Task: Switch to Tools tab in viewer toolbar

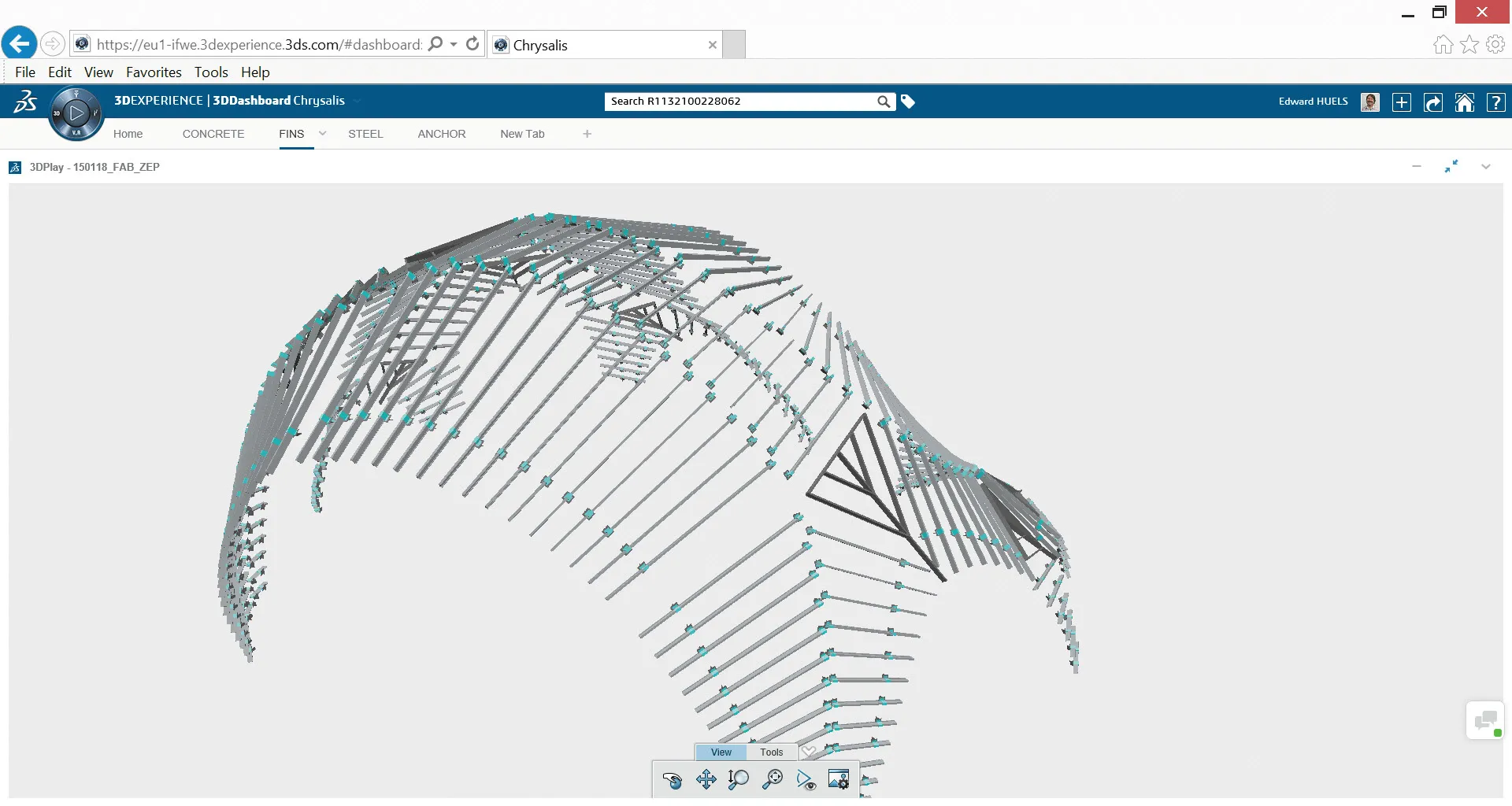Action: [771, 752]
